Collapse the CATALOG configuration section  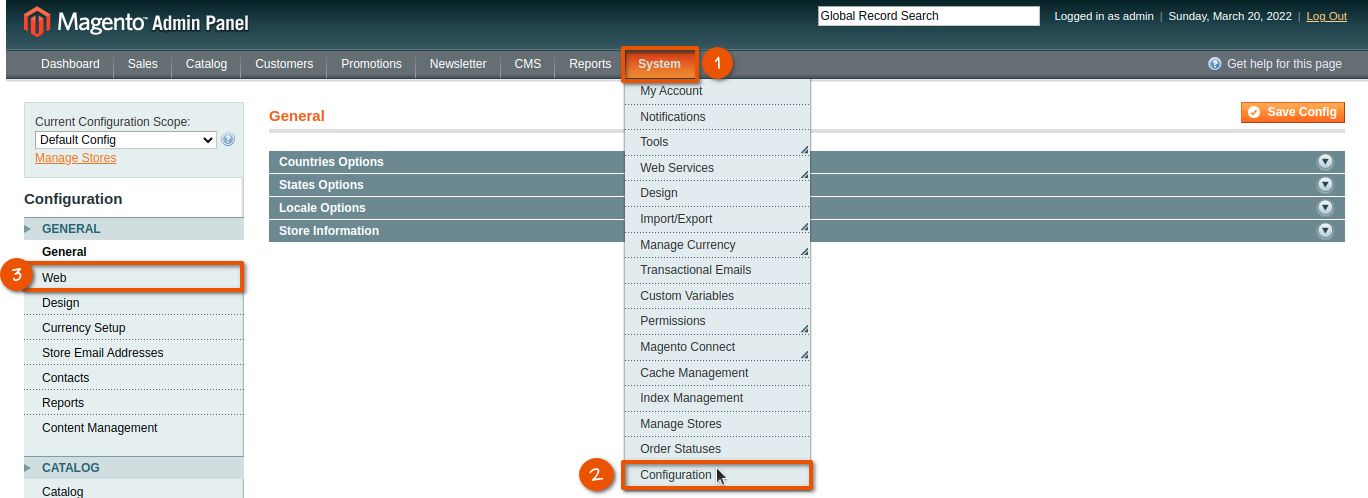[133, 468]
